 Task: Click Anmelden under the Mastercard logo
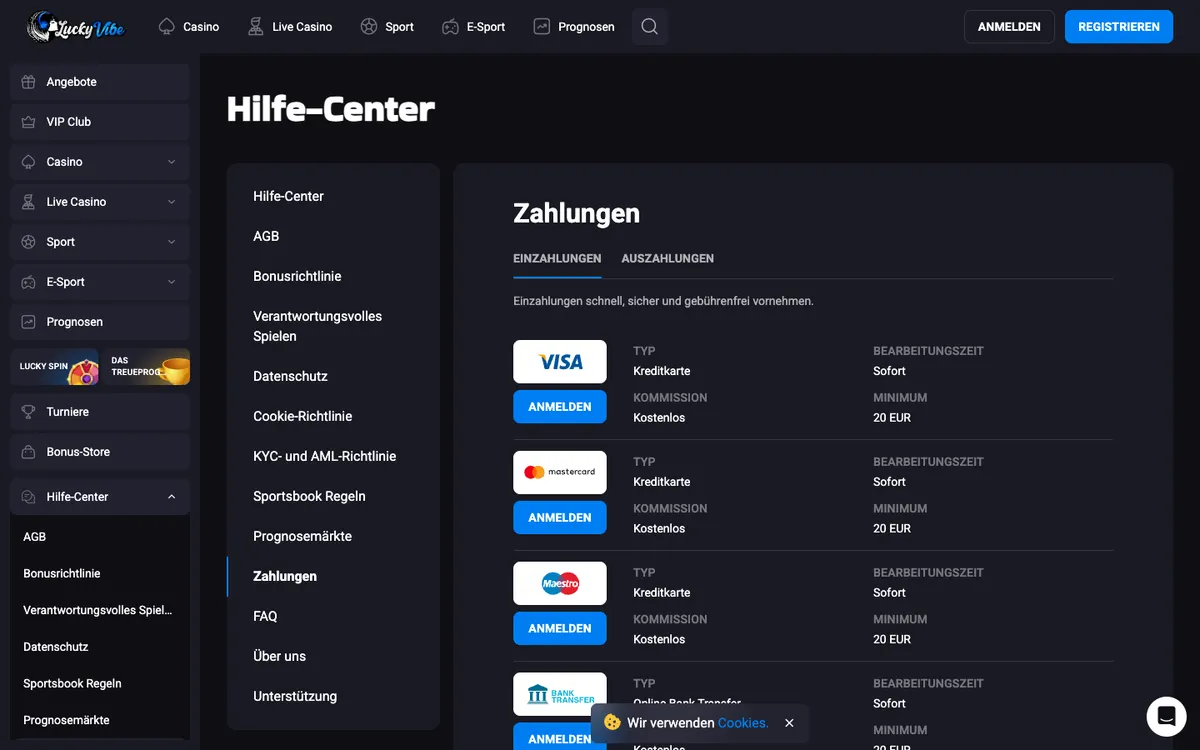(x=560, y=518)
